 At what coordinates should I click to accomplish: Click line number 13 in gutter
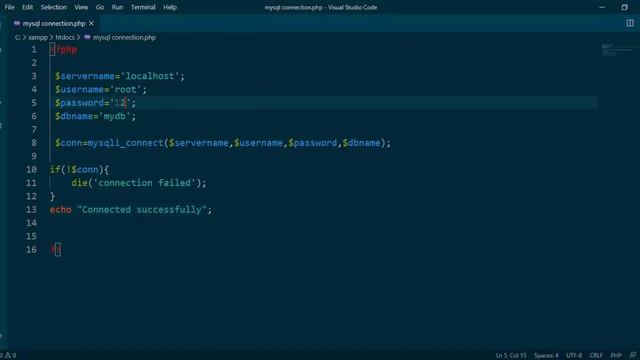click(x=31, y=209)
